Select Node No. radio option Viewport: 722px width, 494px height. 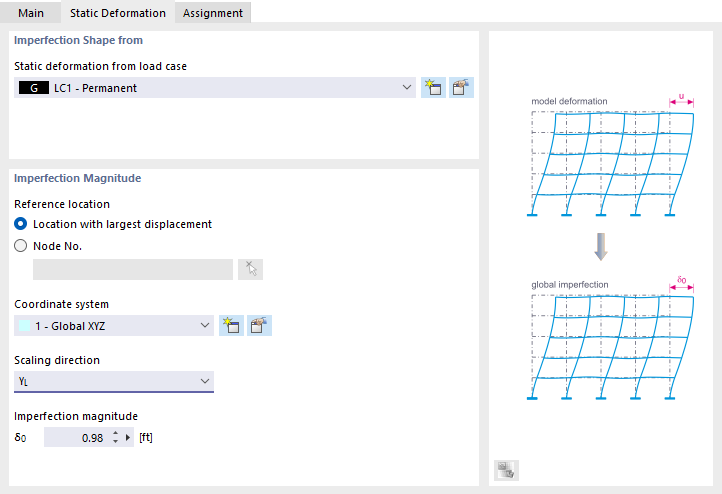[x=21, y=246]
